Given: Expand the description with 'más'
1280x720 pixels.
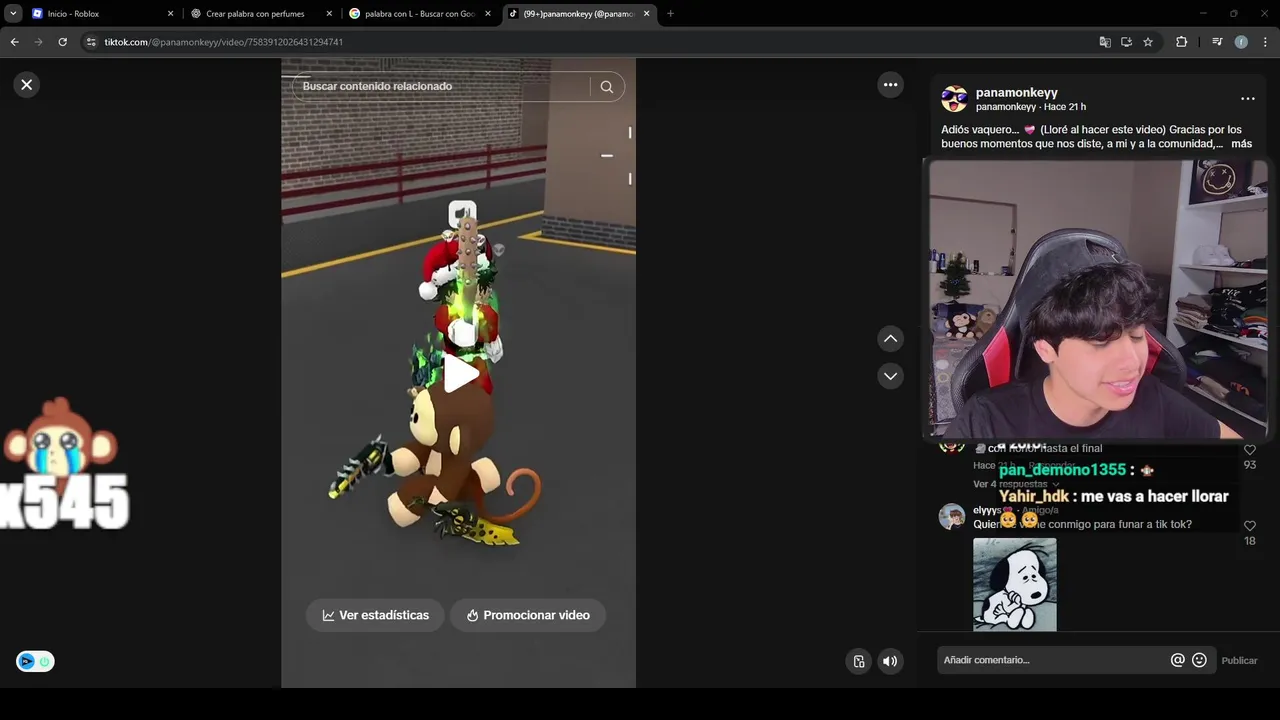Looking at the screenshot, I should click(1241, 144).
